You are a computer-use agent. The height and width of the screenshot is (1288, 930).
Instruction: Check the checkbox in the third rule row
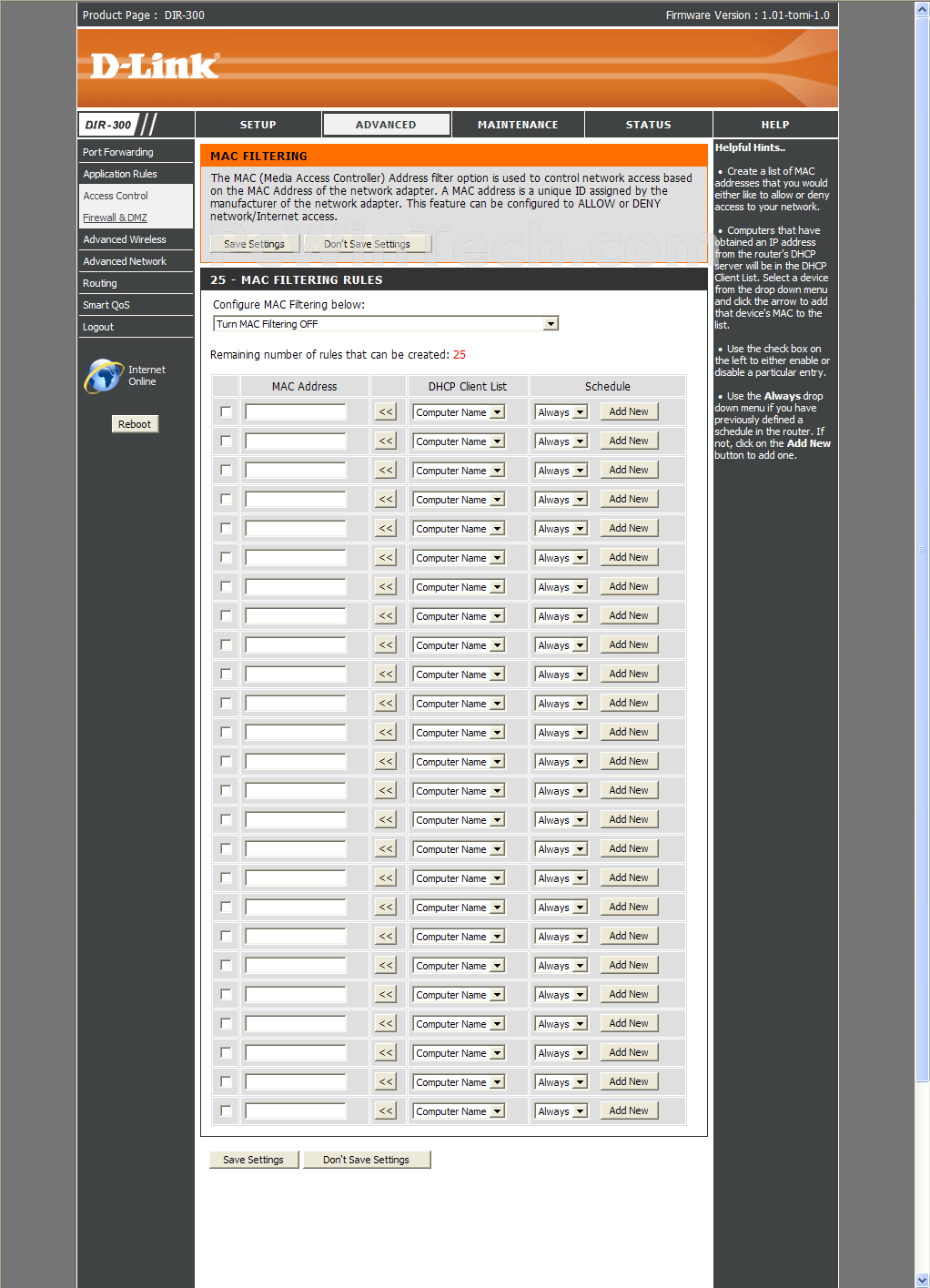[x=226, y=471]
